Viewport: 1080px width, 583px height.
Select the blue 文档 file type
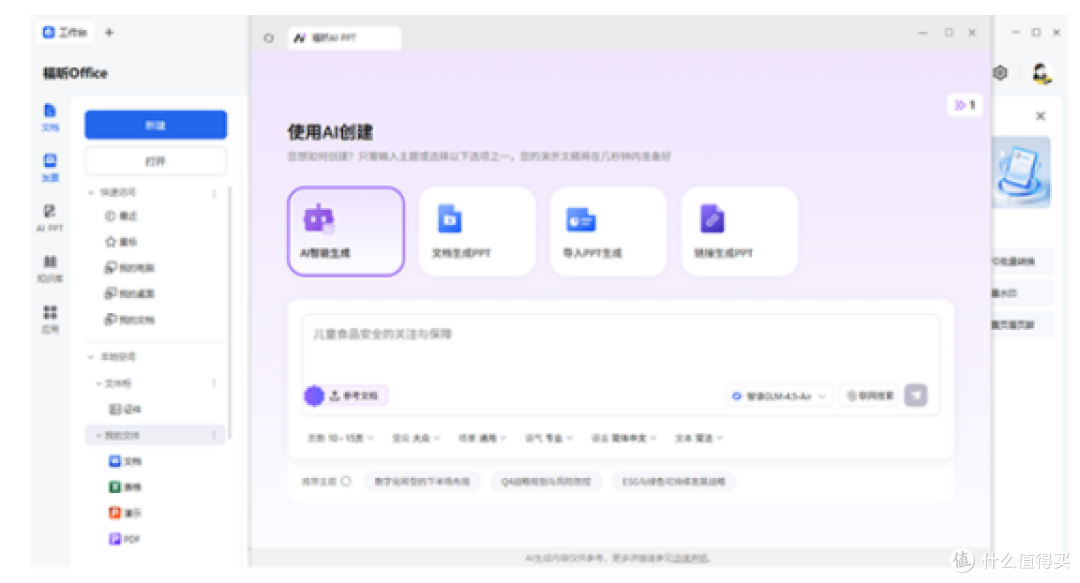pyautogui.click(x=125, y=461)
